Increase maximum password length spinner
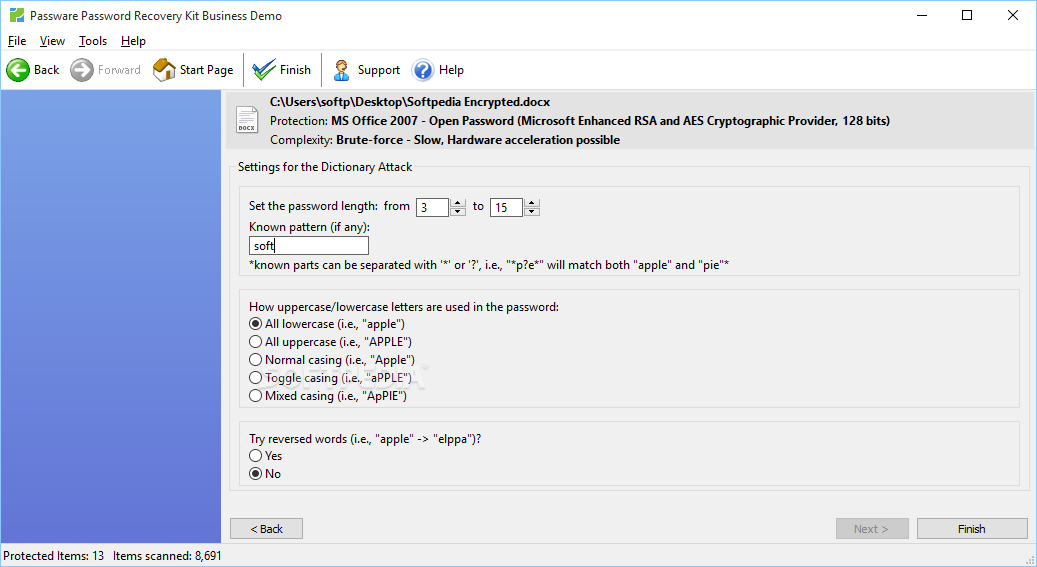This screenshot has width=1037, height=567. point(532,202)
